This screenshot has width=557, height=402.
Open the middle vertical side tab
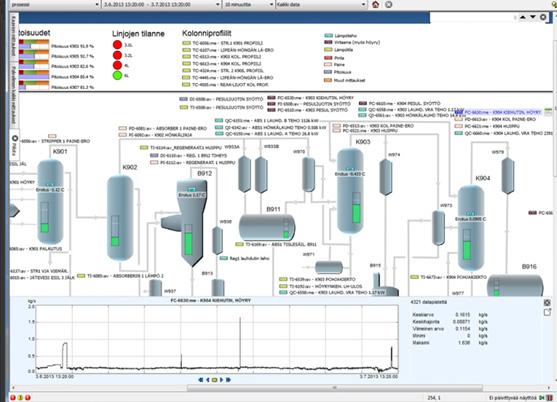(14, 95)
